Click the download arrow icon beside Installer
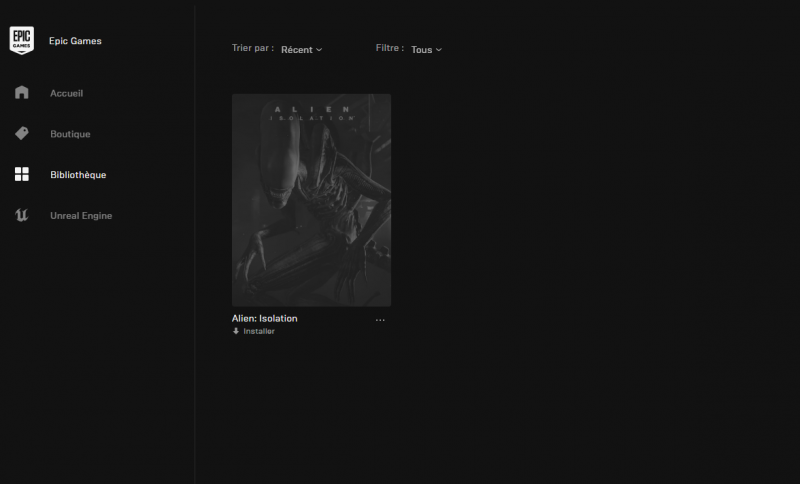Image resolution: width=800 pixels, height=484 pixels. tap(236, 331)
